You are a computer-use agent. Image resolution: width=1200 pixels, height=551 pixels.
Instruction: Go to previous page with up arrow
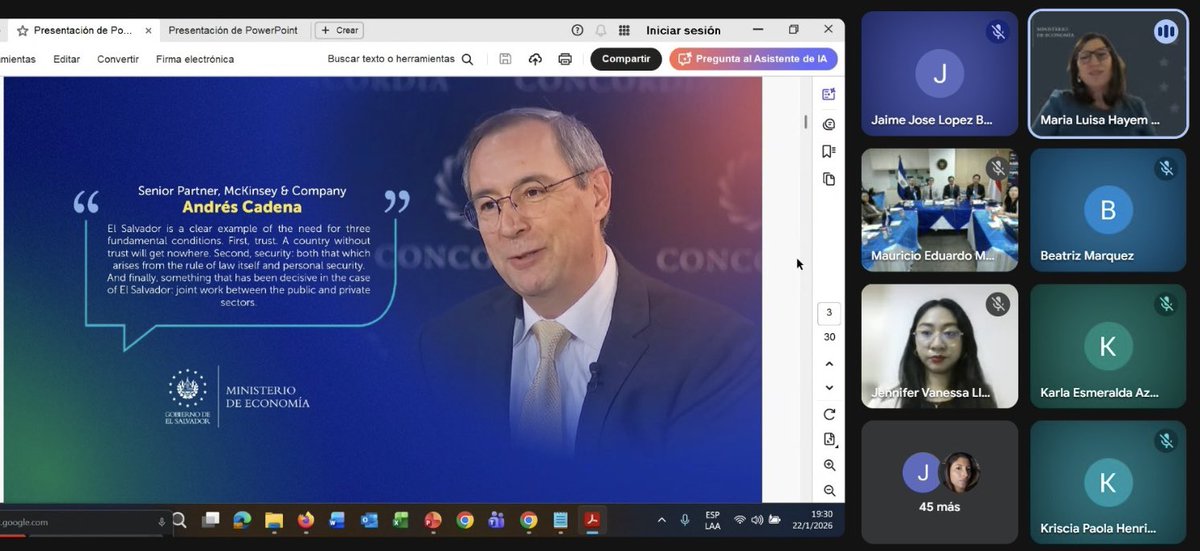829,364
